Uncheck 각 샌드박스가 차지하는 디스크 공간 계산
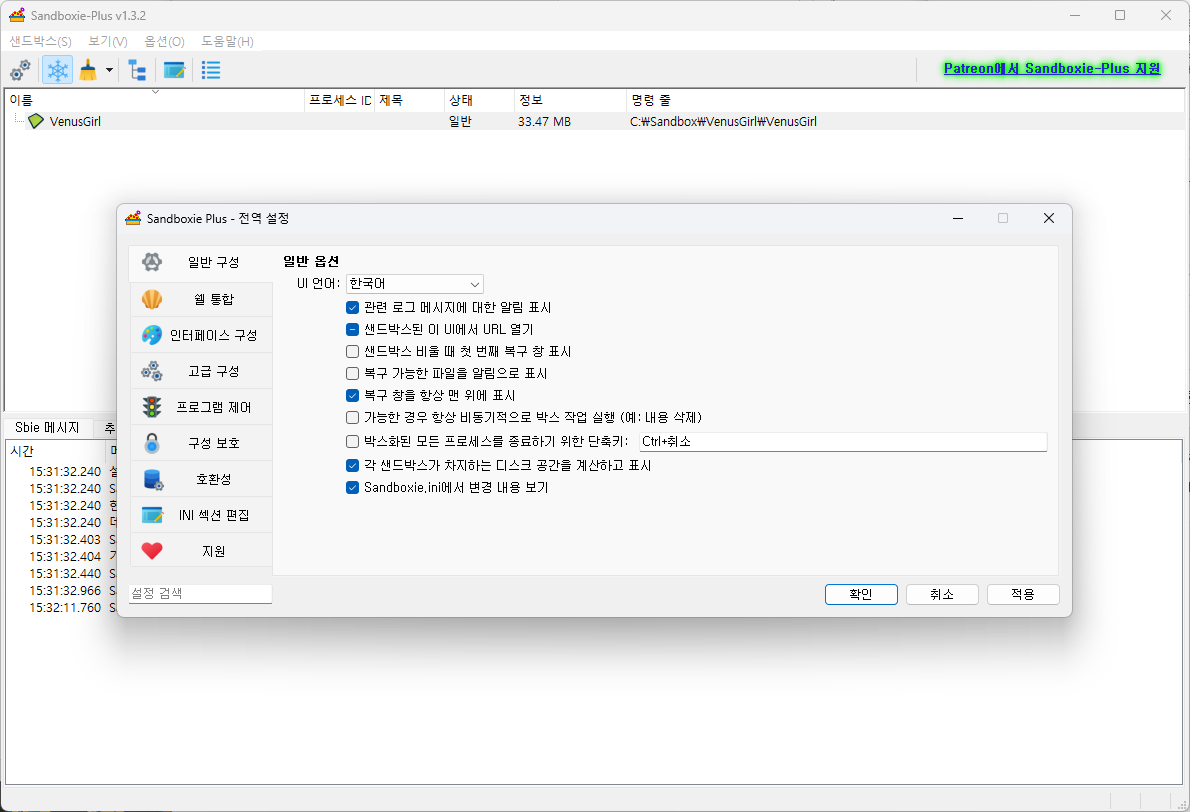Screen dimensions: 1190x812 click(x=352, y=465)
